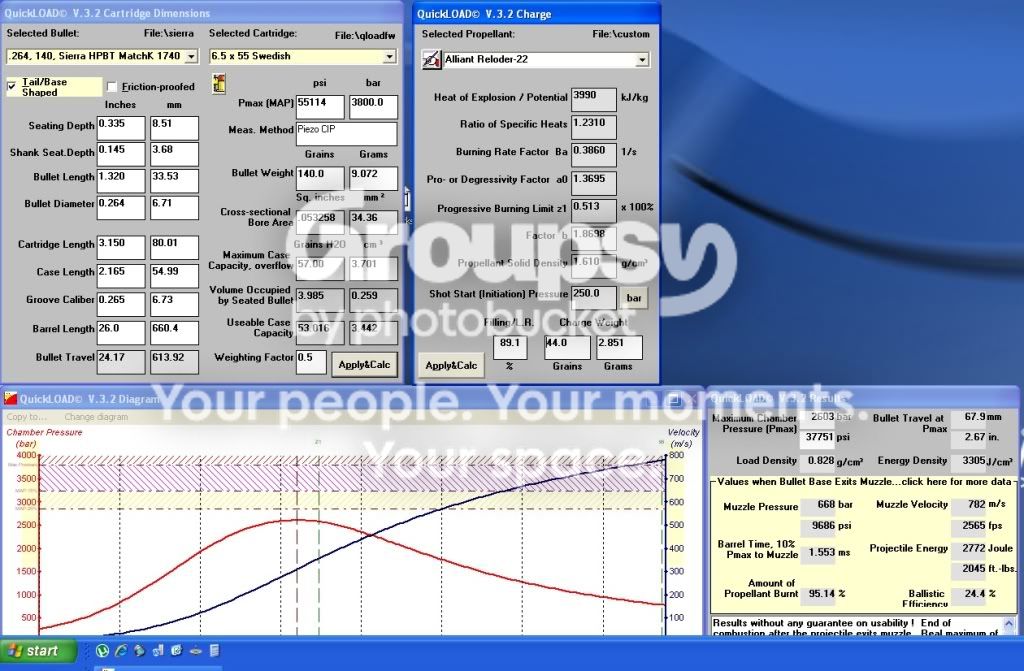This screenshot has height=671, width=1024.
Task: Click Copy to... in Diagram window menu
Action: click(27, 417)
